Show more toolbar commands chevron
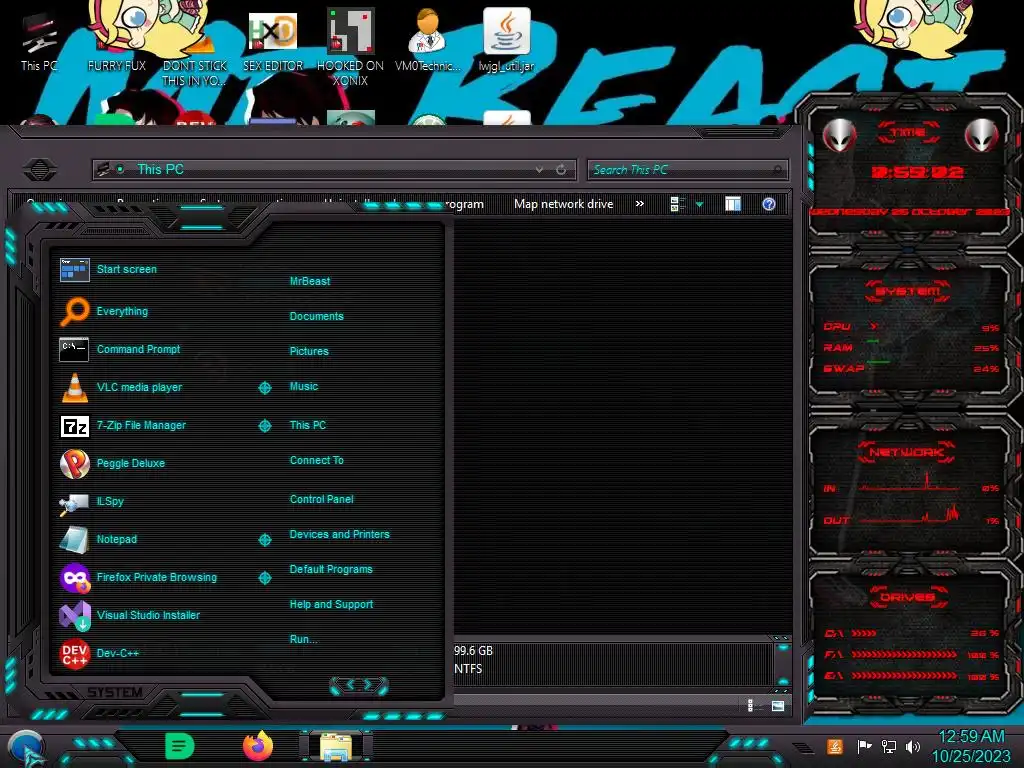This screenshot has width=1024, height=768. [640, 204]
